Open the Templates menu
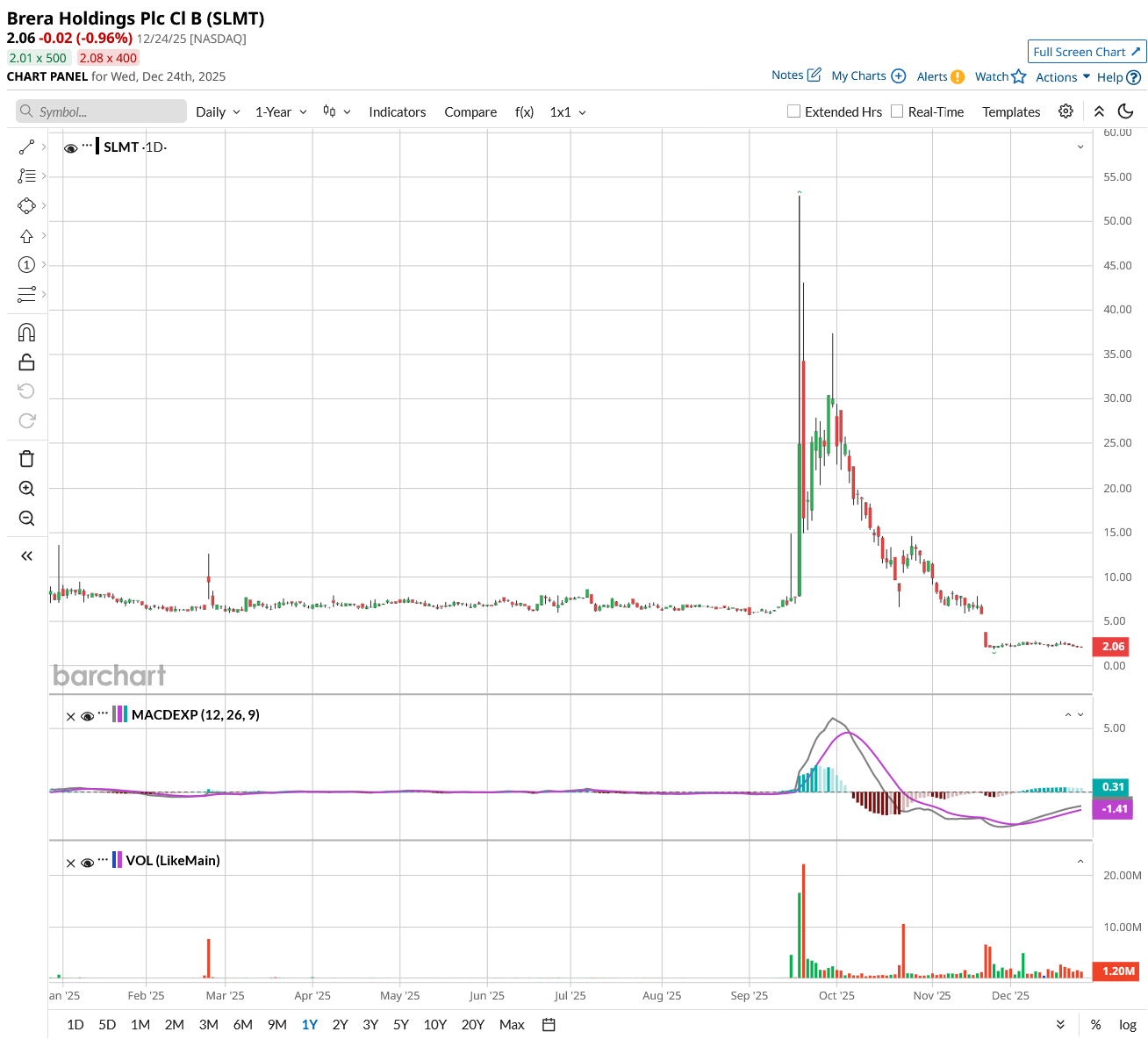The width and height of the screenshot is (1148, 1039). 1011,111
